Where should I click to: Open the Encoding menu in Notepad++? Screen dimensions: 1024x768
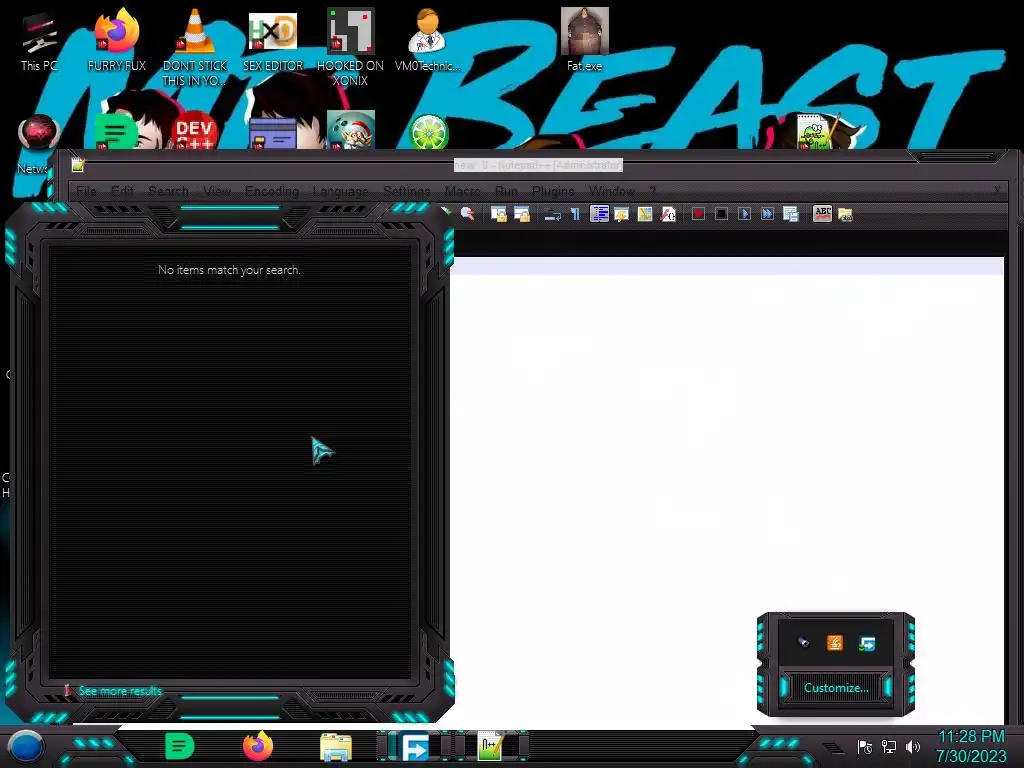[272, 191]
